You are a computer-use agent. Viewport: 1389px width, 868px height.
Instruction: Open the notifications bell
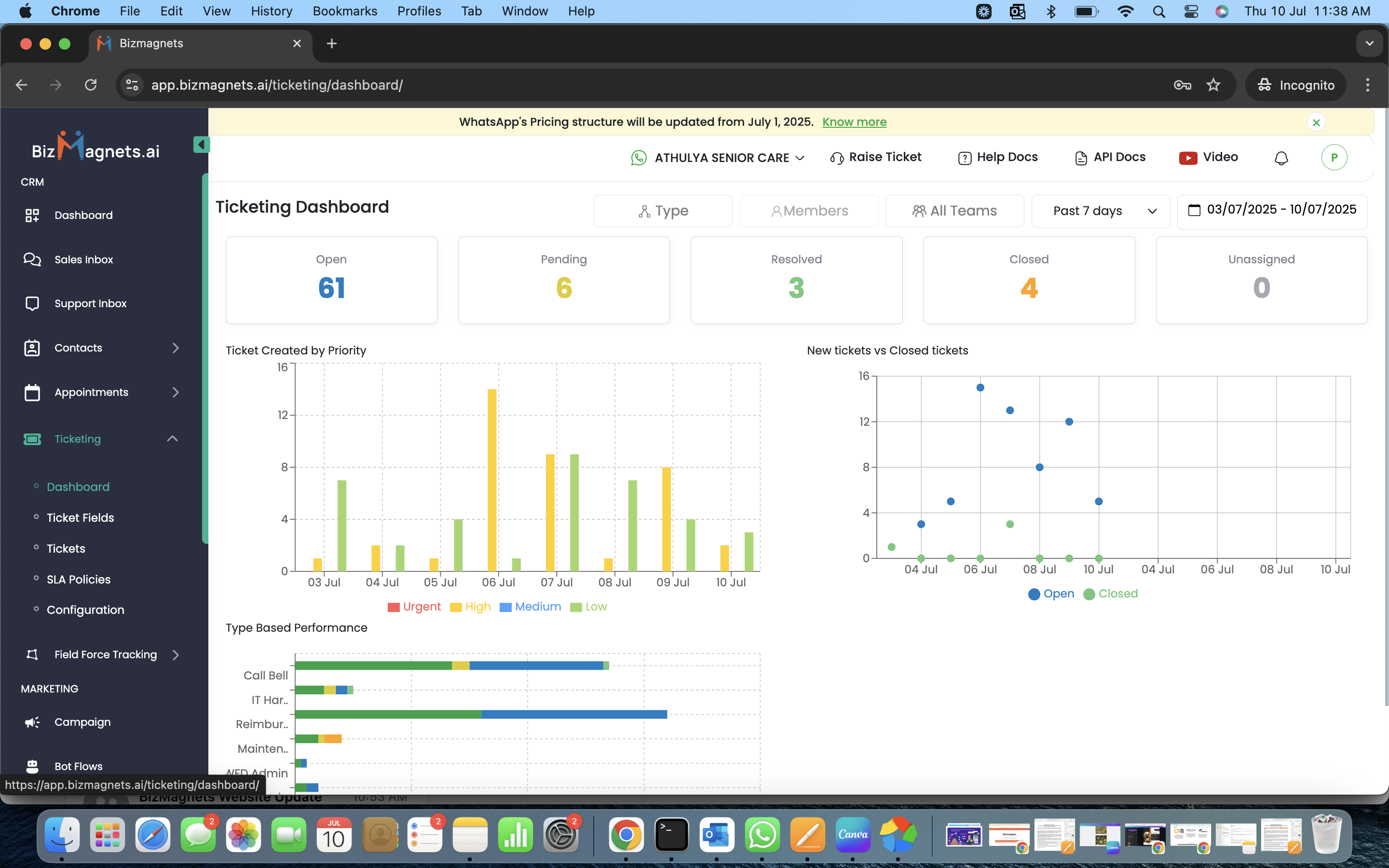[x=1280, y=157]
